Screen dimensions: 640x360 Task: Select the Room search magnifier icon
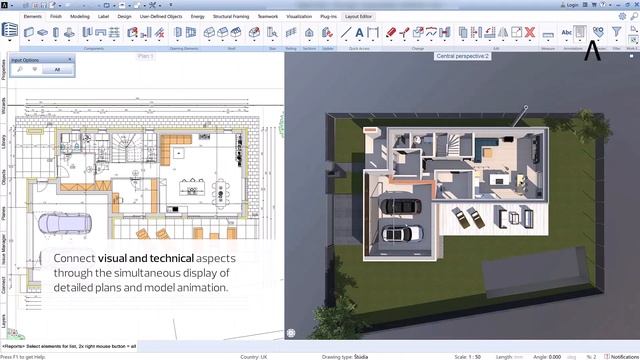(272, 32)
